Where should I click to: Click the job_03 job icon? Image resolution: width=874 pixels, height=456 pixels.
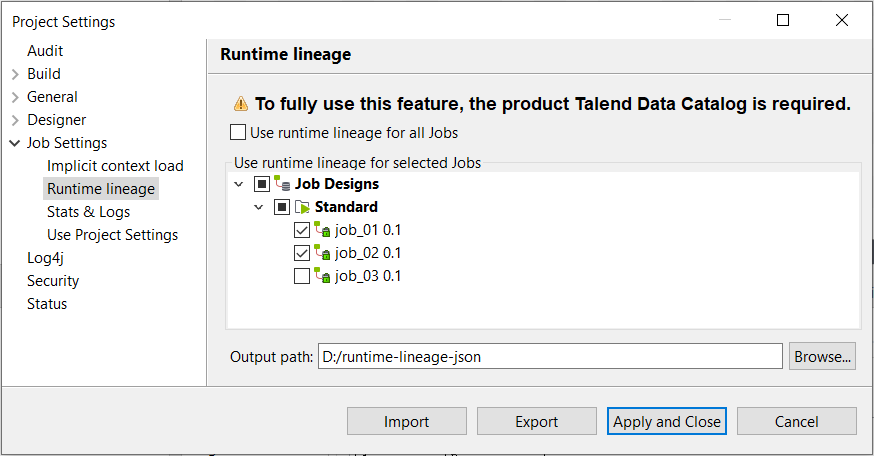(x=322, y=276)
